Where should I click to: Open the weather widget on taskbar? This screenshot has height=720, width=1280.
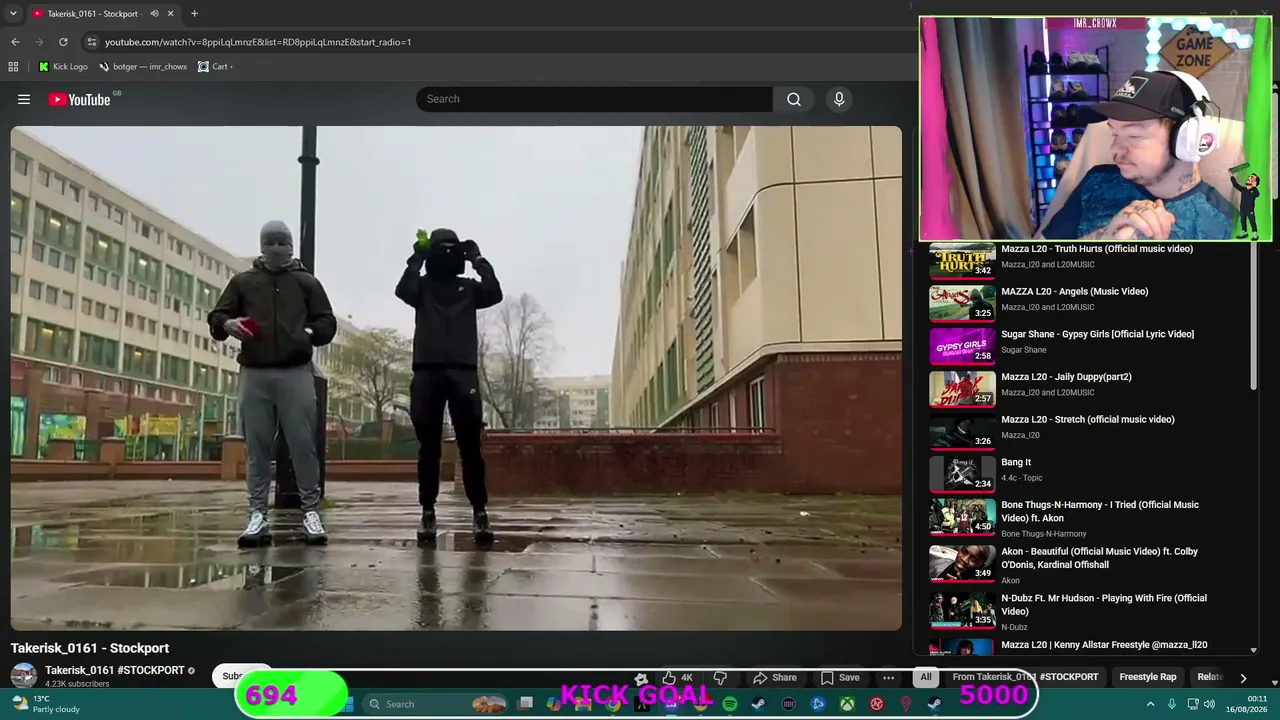(x=44, y=704)
